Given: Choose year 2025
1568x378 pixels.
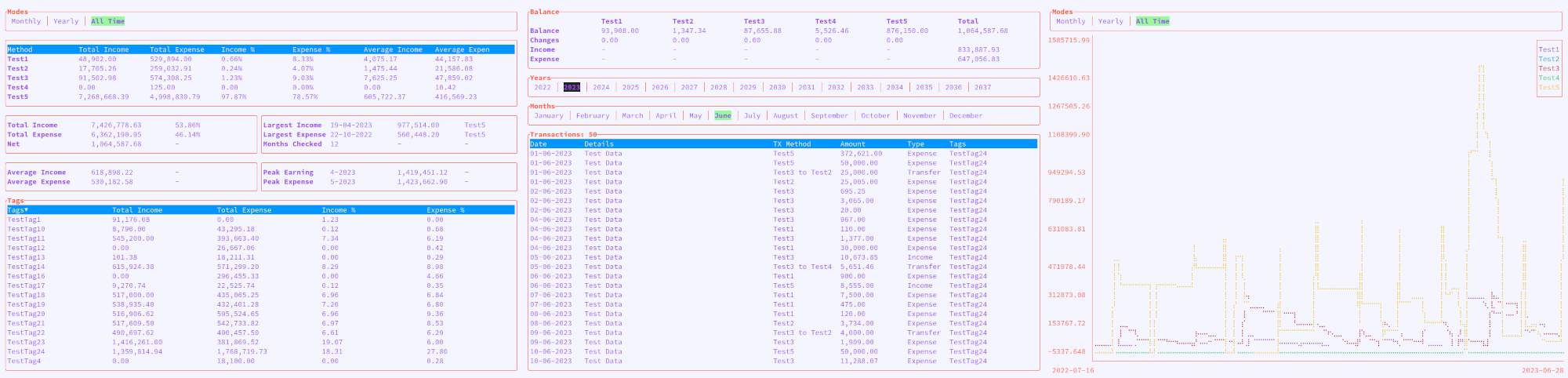Looking at the screenshot, I should click(x=630, y=87).
